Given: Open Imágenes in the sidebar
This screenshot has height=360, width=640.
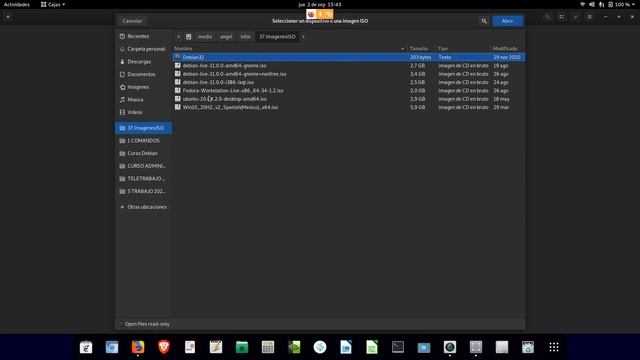Looking at the screenshot, I should [x=143, y=87].
